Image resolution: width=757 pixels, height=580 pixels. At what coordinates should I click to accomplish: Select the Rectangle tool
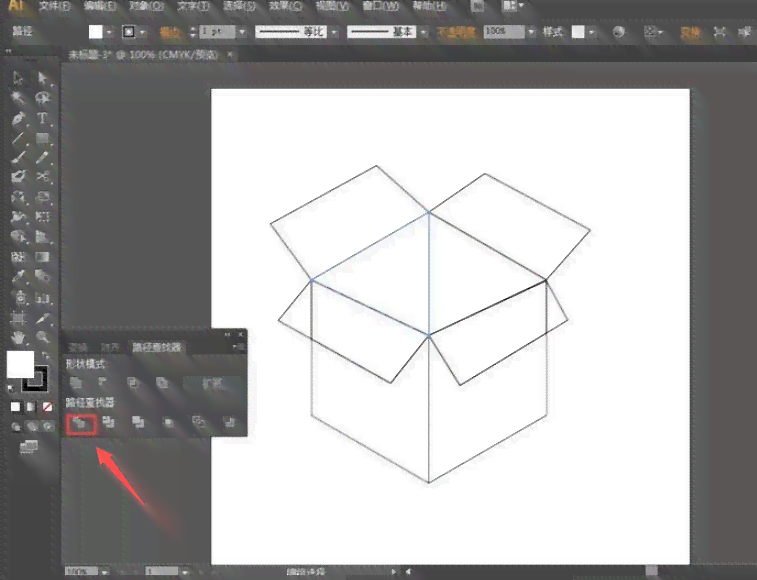click(42, 138)
